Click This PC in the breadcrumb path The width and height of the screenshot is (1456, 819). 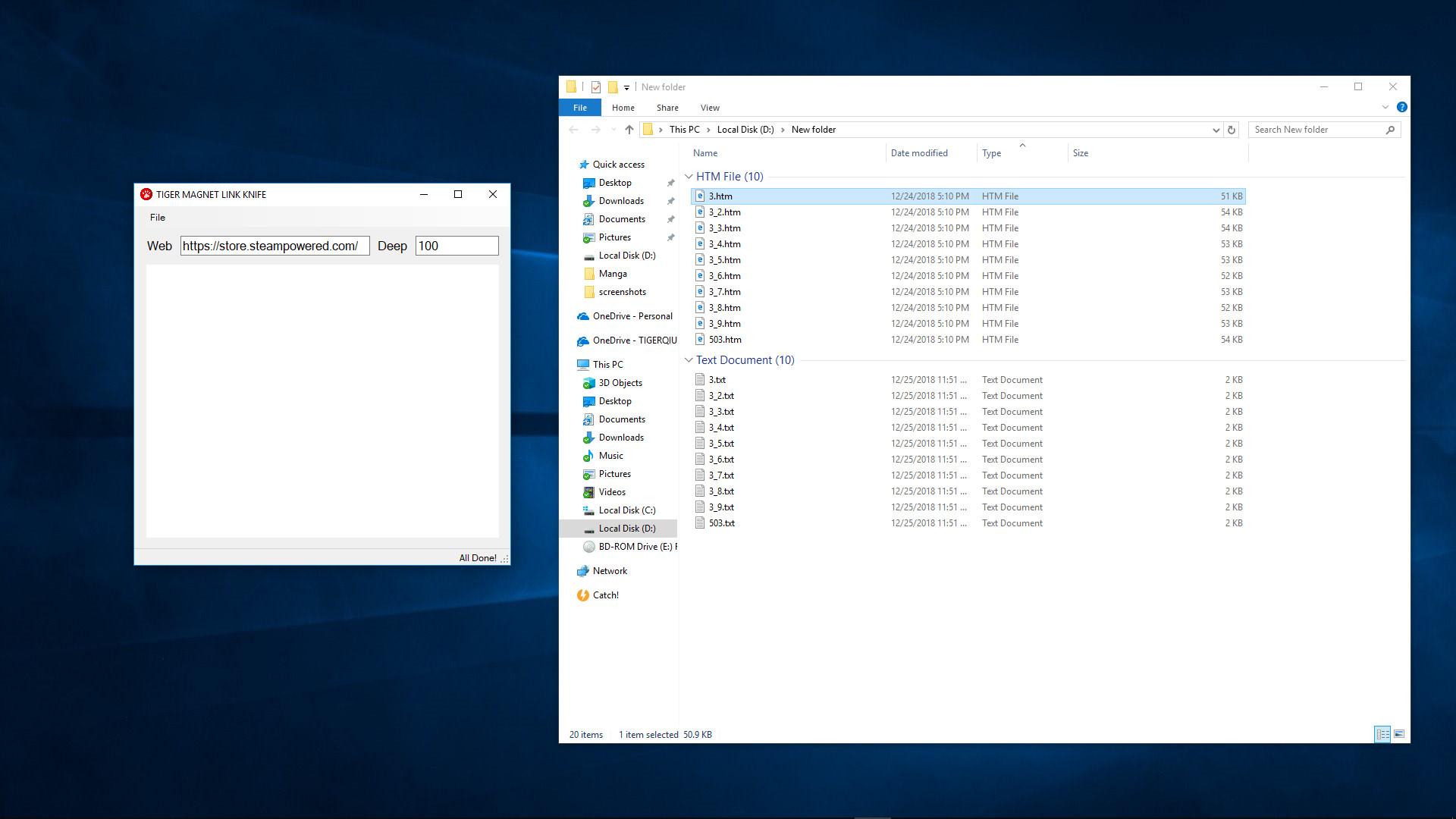pos(685,129)
